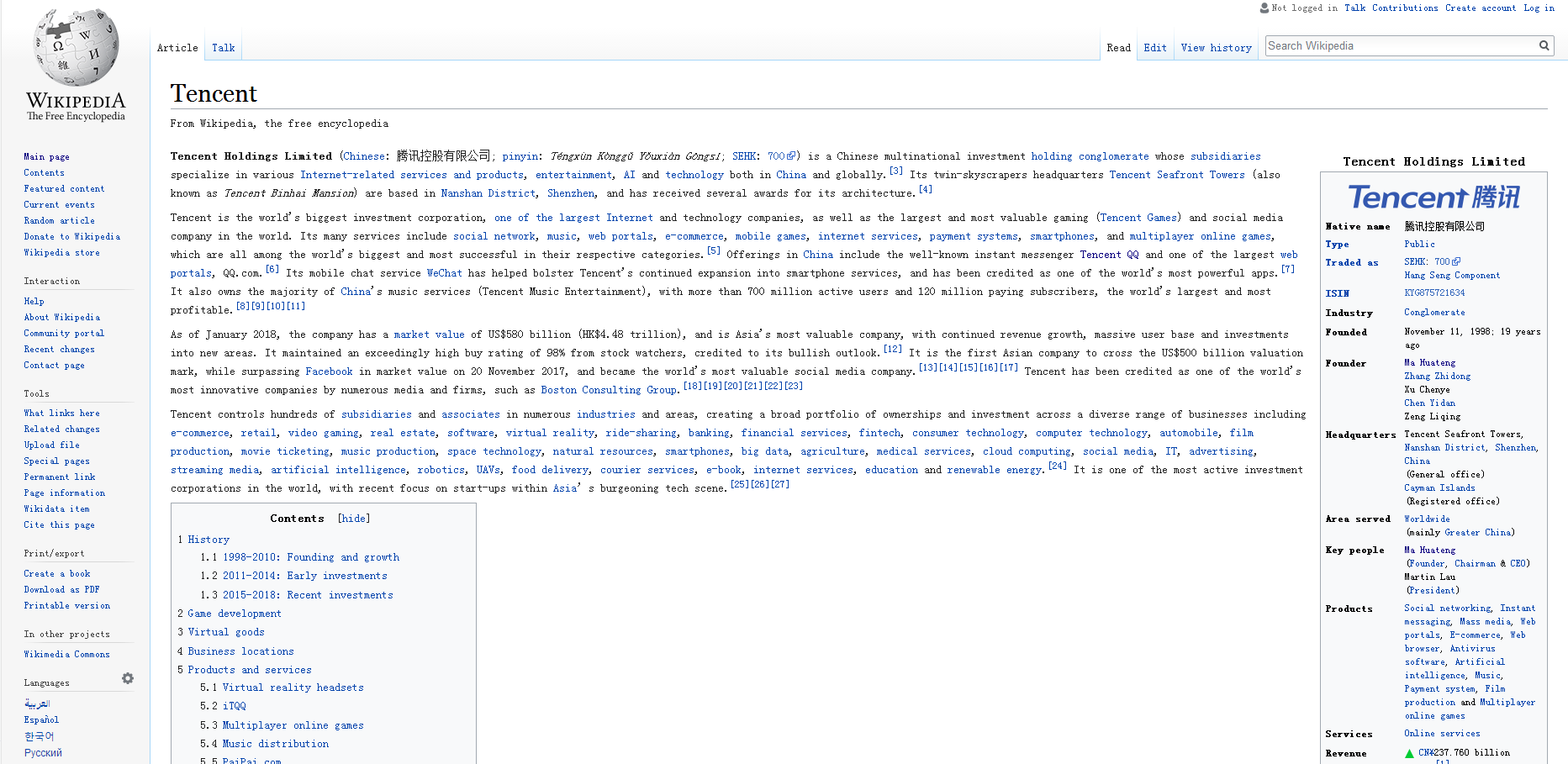
Task: Open Boston Consulting Group link
Action: coord(609,390)
